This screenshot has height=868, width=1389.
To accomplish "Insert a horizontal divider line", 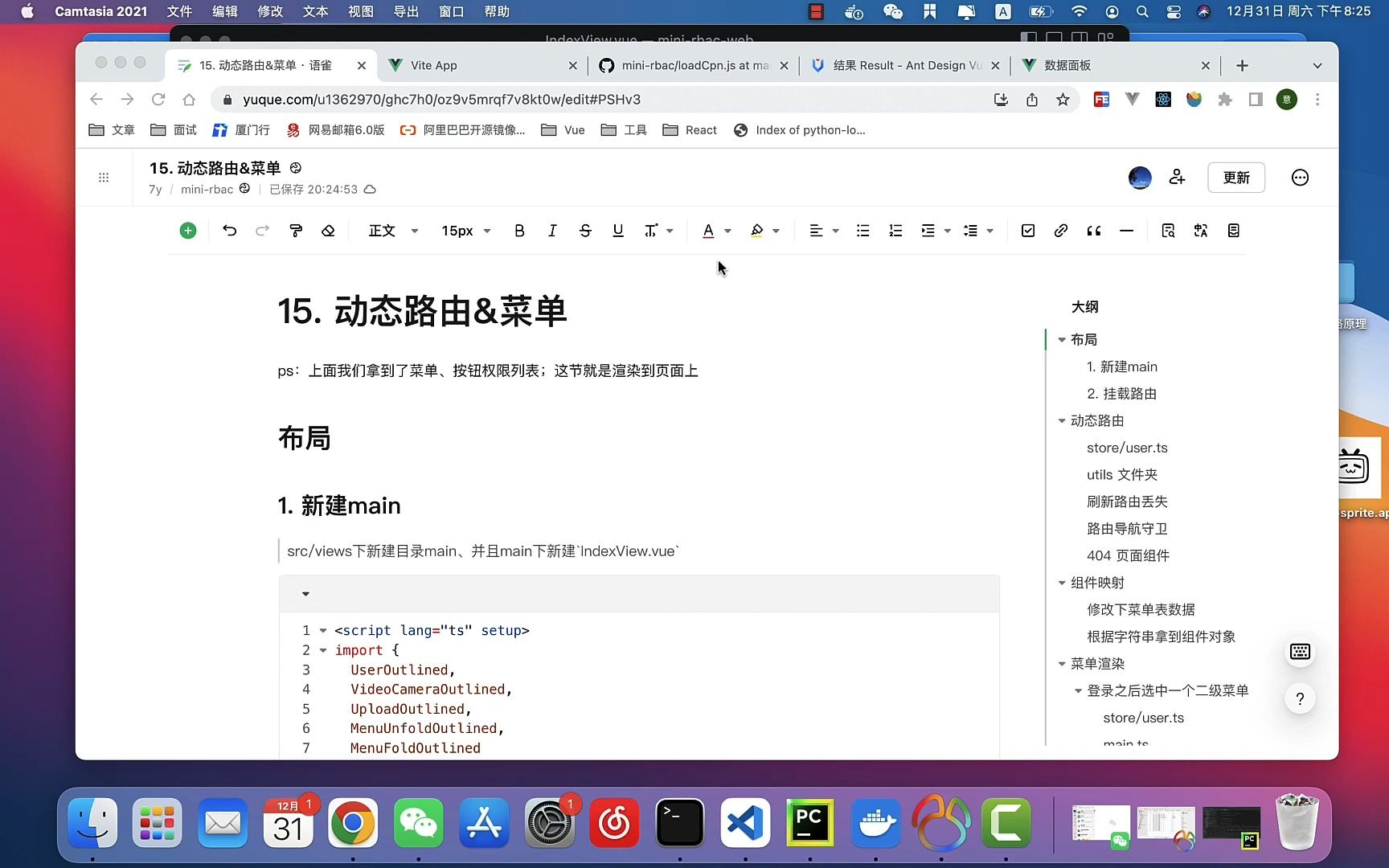I will pyautogui.click(x=1126, y=231).
